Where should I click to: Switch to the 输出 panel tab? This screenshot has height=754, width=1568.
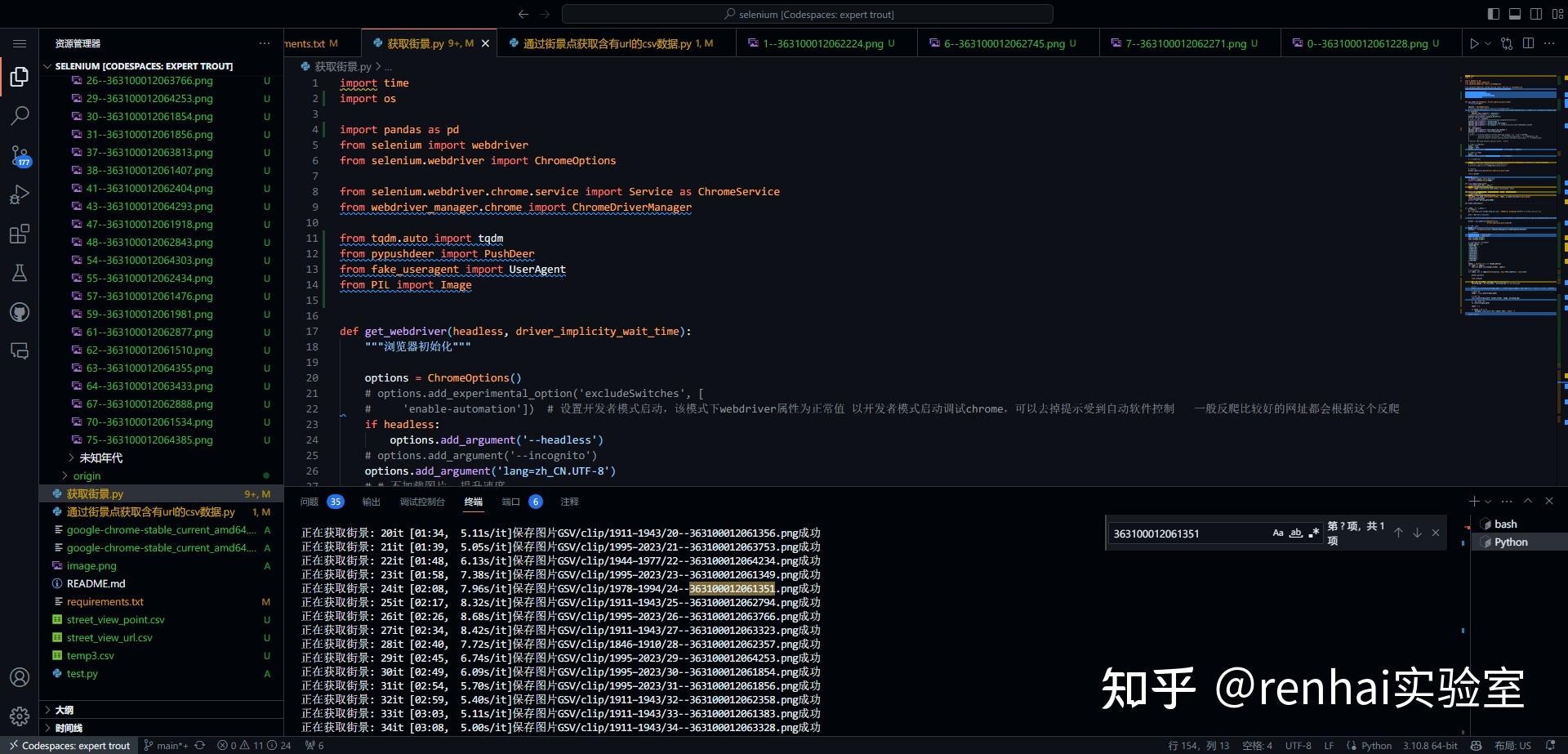click(x=370, y=502)
